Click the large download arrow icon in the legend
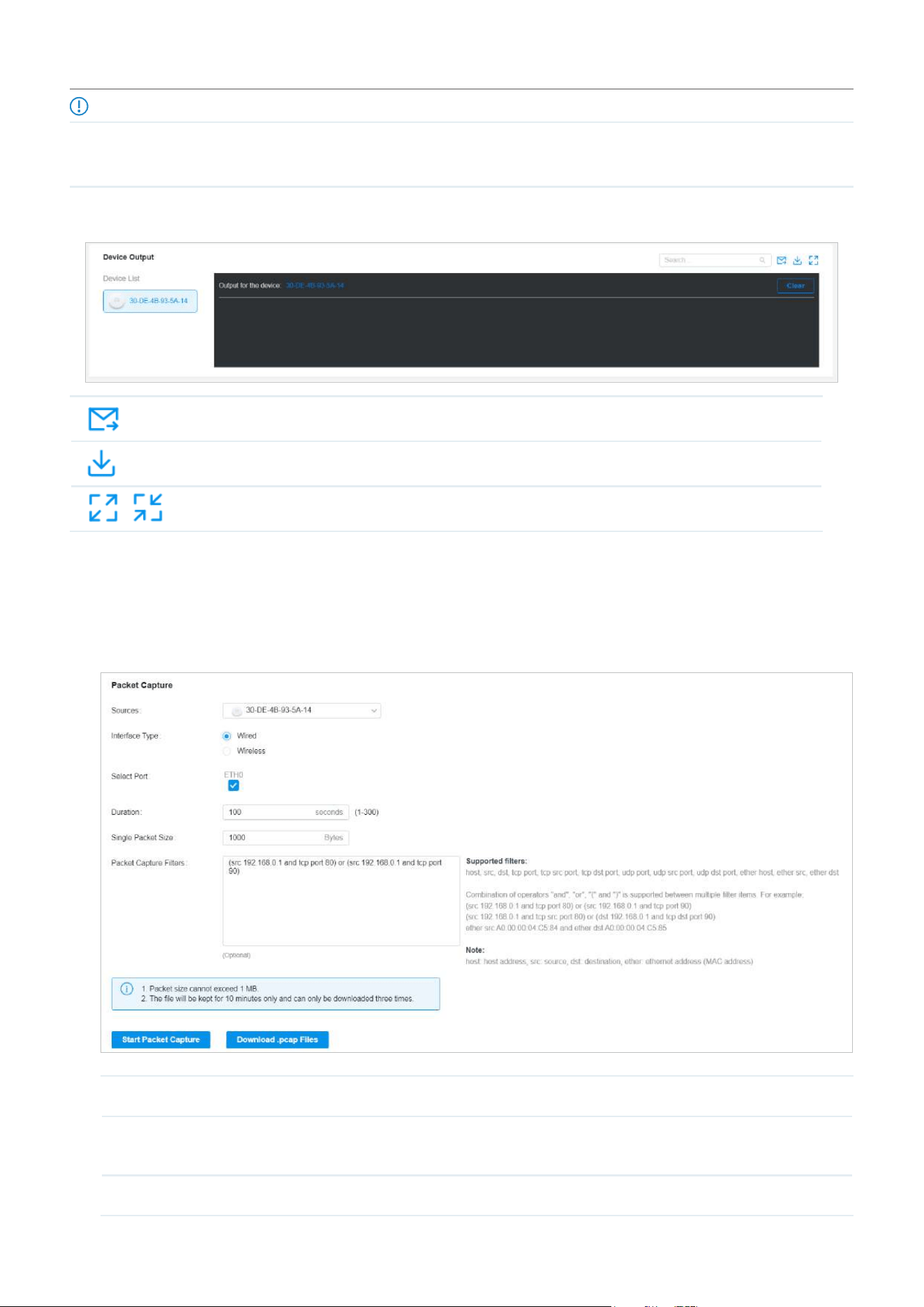924x1307 pixels. [x=102, y=464]
